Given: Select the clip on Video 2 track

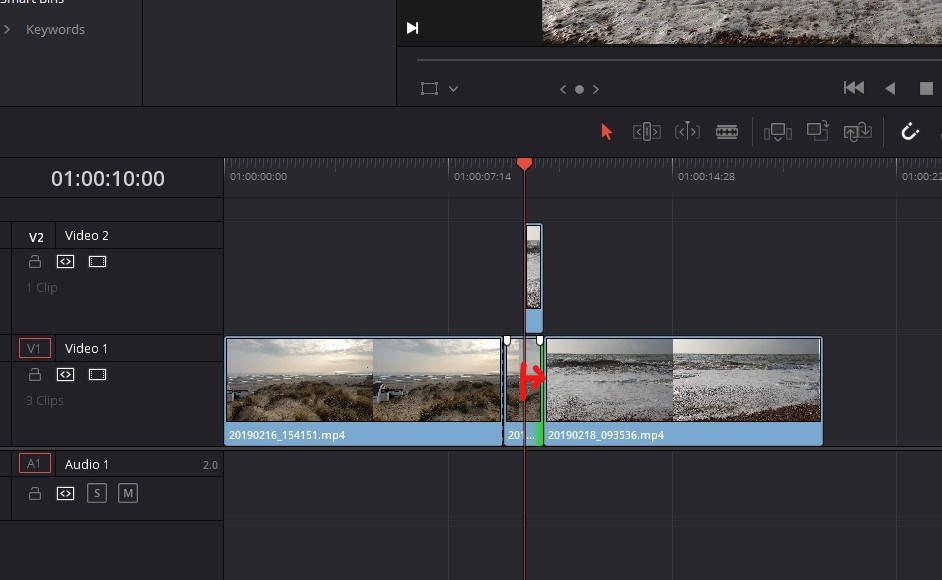Looking at the screenshot, I should [x=533, y=278].
